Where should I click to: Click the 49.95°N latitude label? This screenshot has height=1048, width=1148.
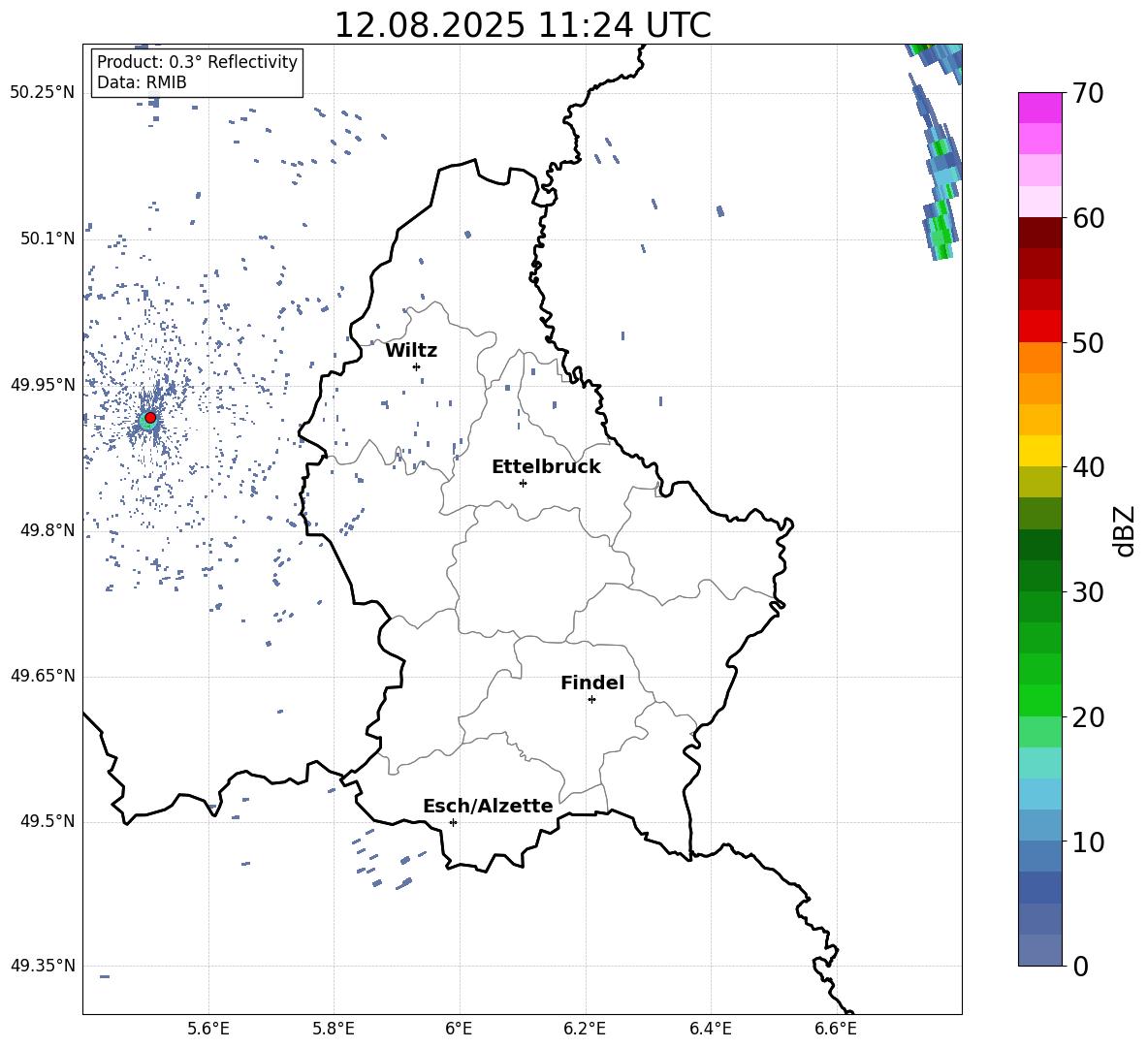click(42, 385)
